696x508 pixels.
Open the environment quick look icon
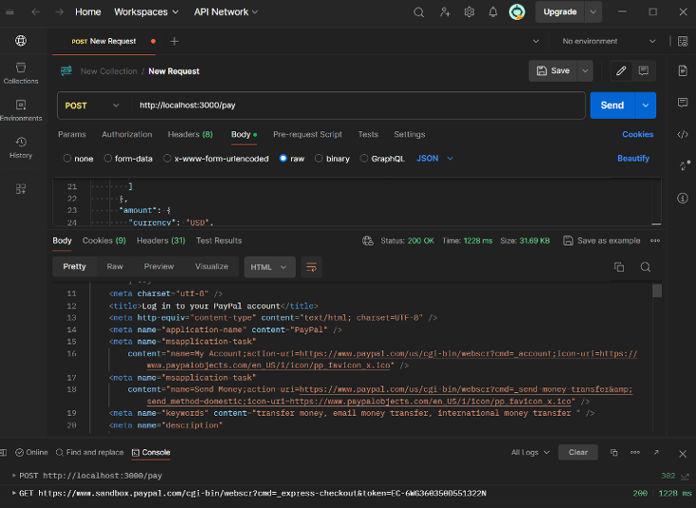tap(683, 41)
